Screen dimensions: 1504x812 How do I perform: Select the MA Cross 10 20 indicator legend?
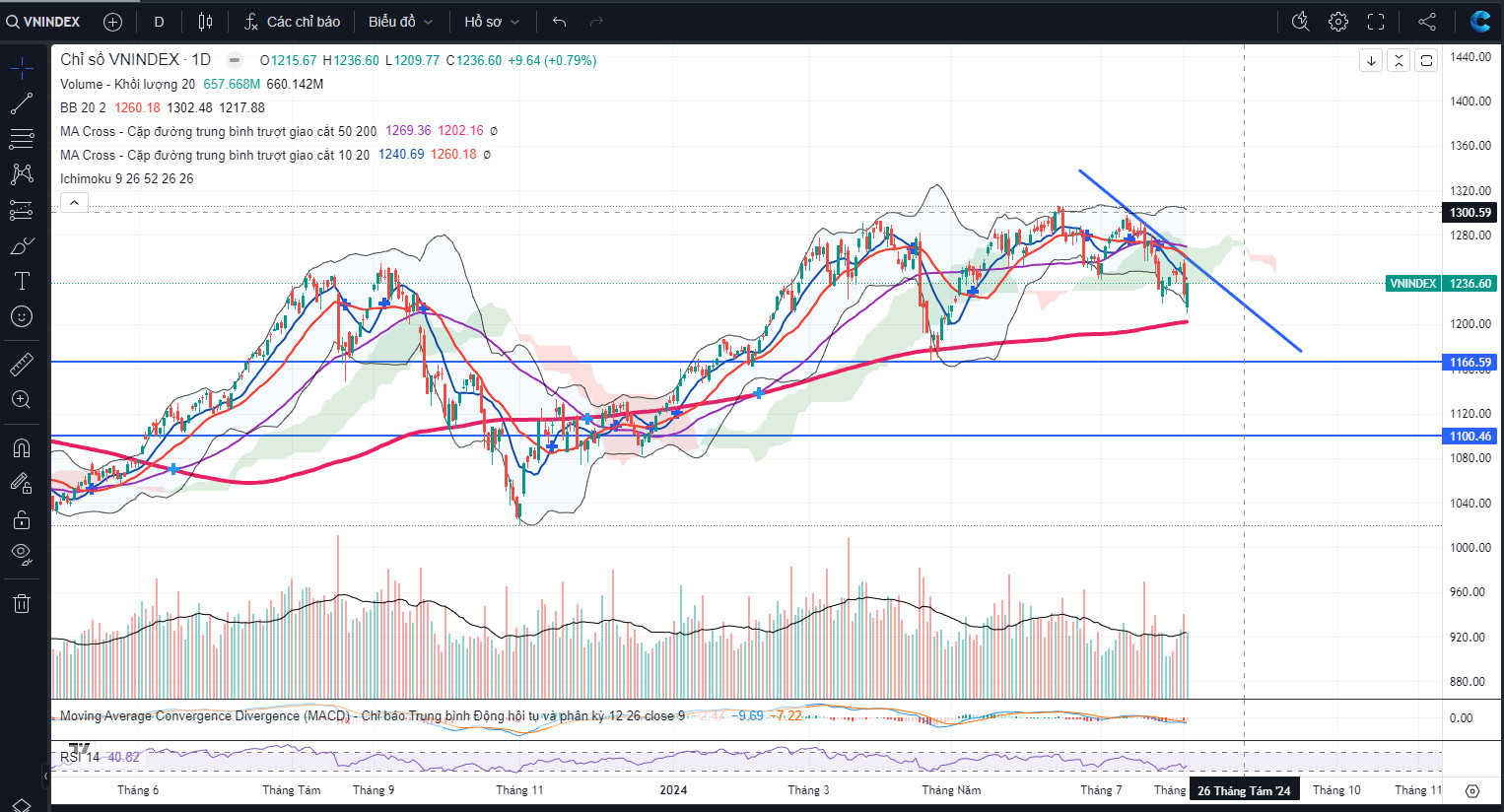[x=215, y=155]
